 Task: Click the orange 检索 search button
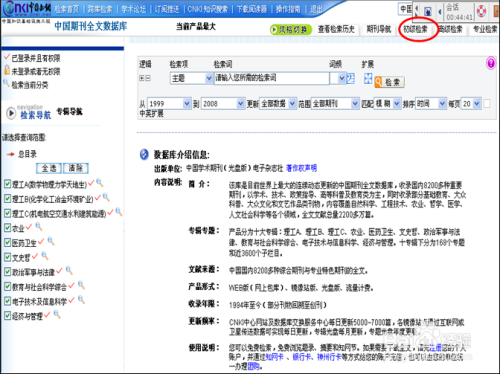pyautogui.click(x=389, y=82)
